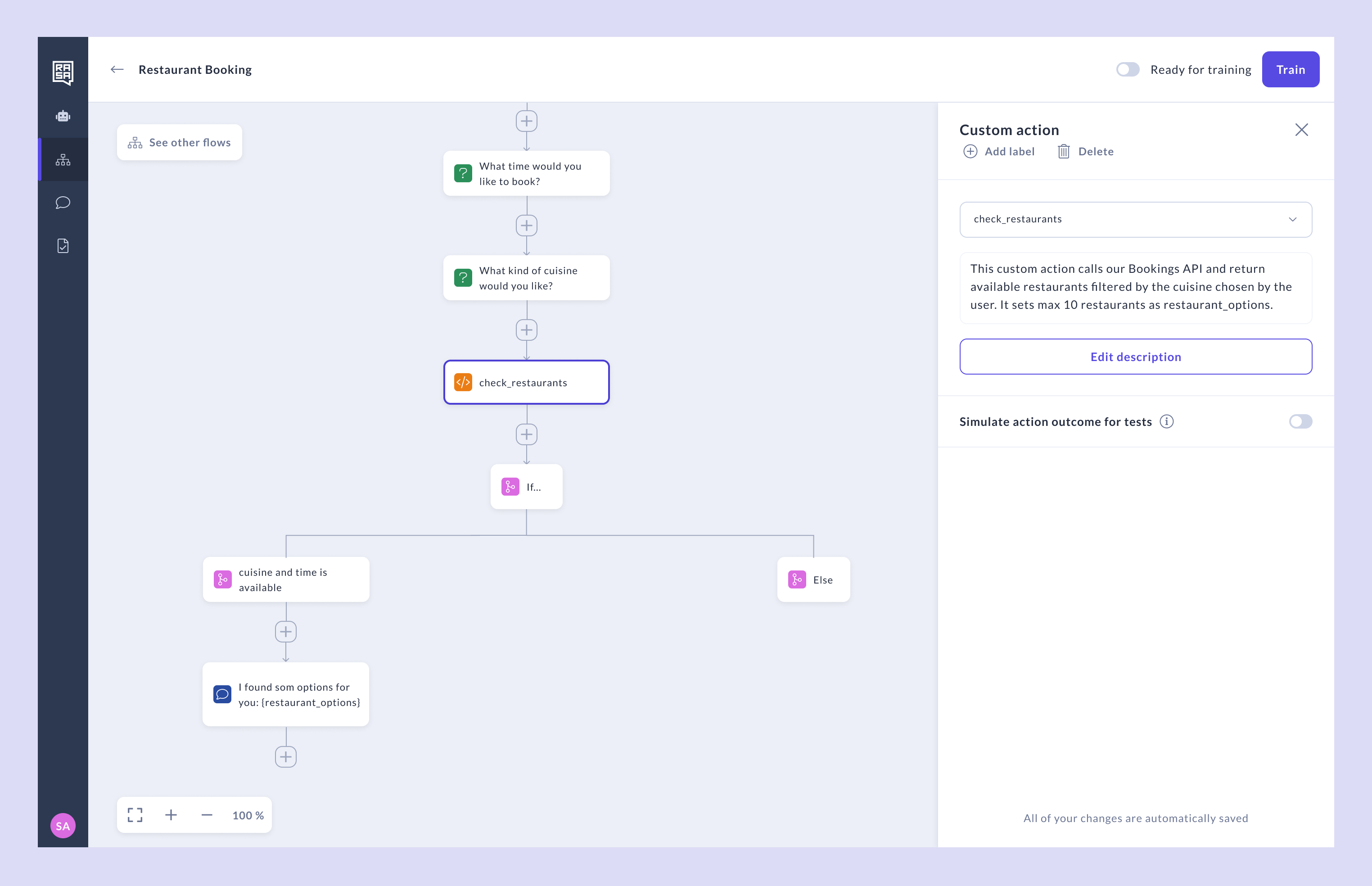Open Conversations via the chat bubble icon
The width and height of the screenshot is (1372, 886).
[63, 203]
